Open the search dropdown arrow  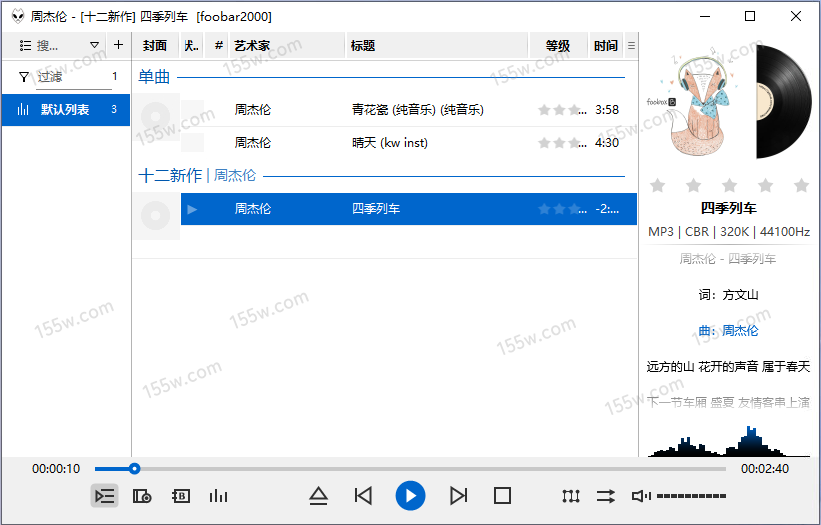point(95,45)
